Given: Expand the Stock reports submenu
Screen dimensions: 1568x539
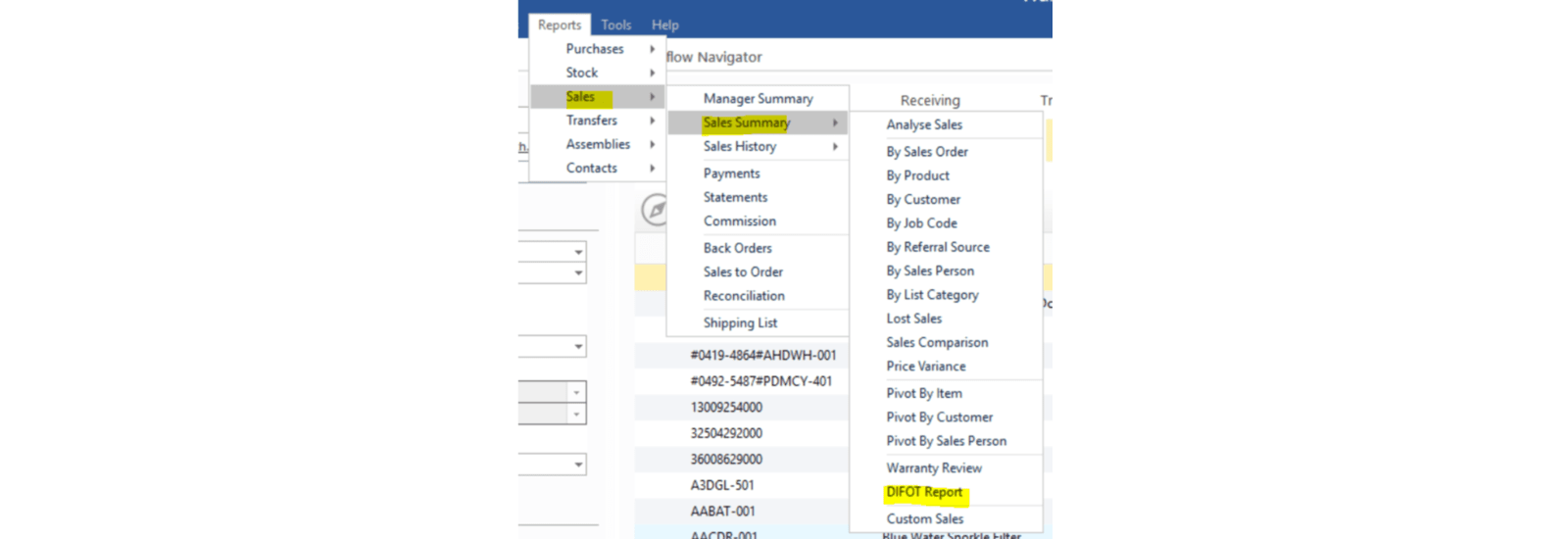Looking at the screenshot, I should tap(597, 73).
